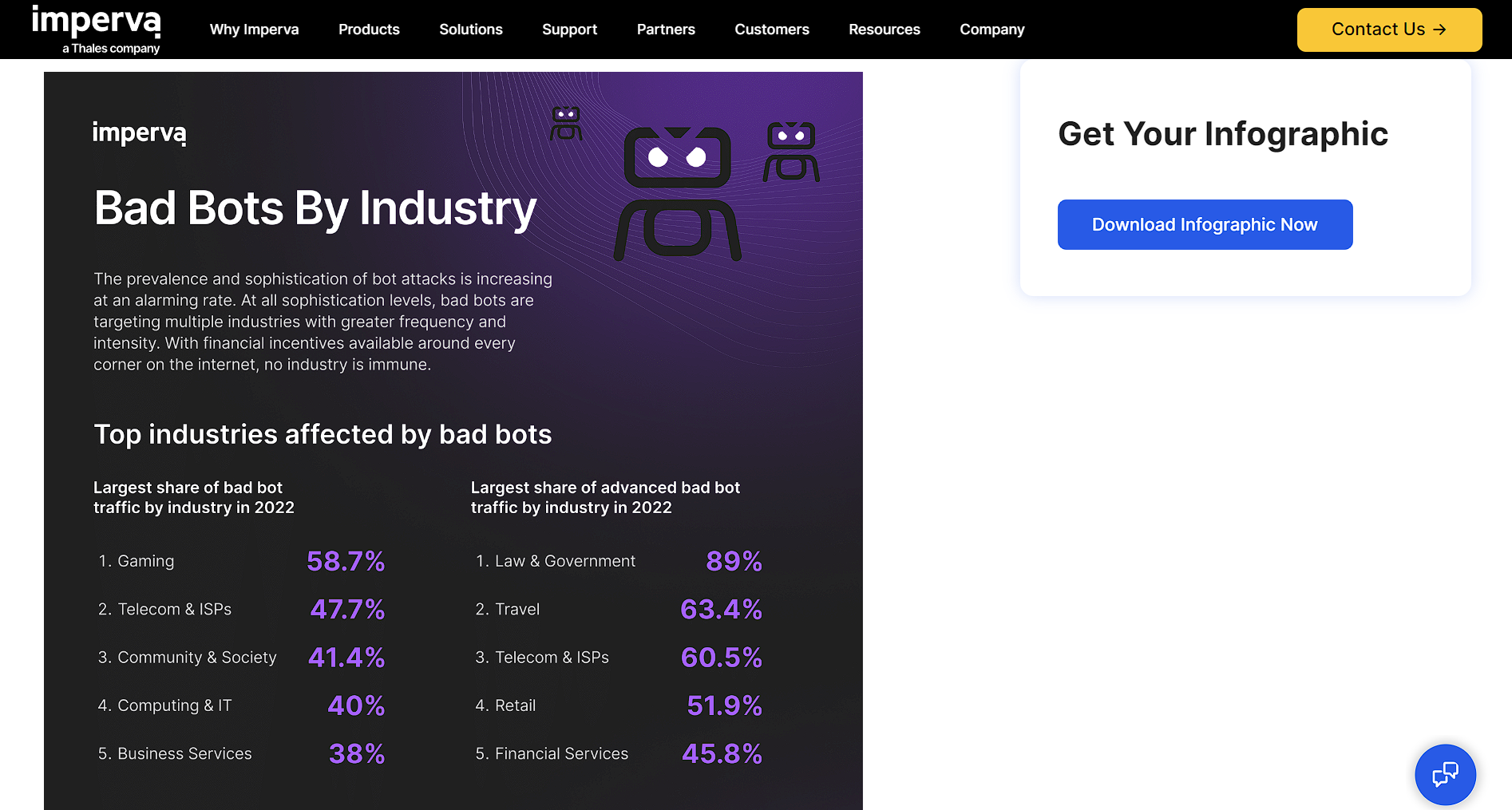Click the 38% value

click(x=357, y=753)
